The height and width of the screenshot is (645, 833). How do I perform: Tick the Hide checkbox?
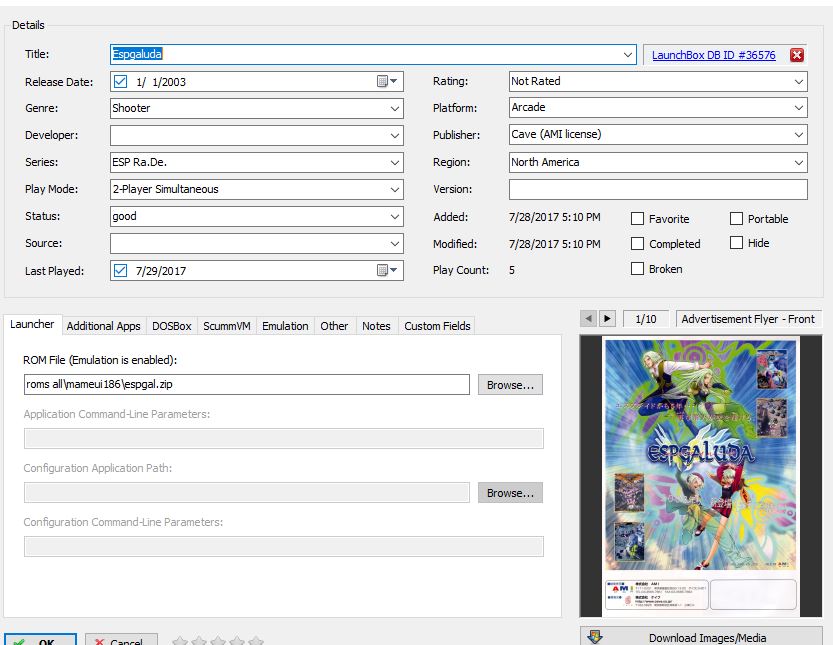(x=736, y=243)
